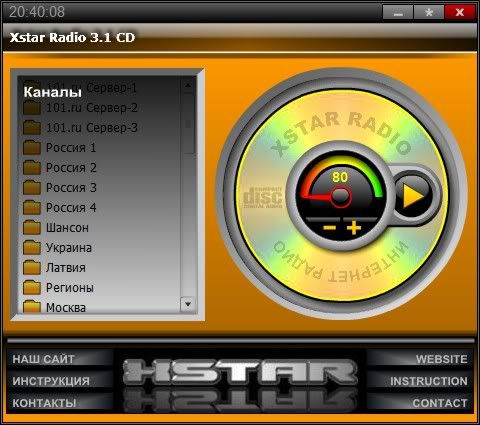Open the 101.ru Сервер-2 folder icon

32,108
